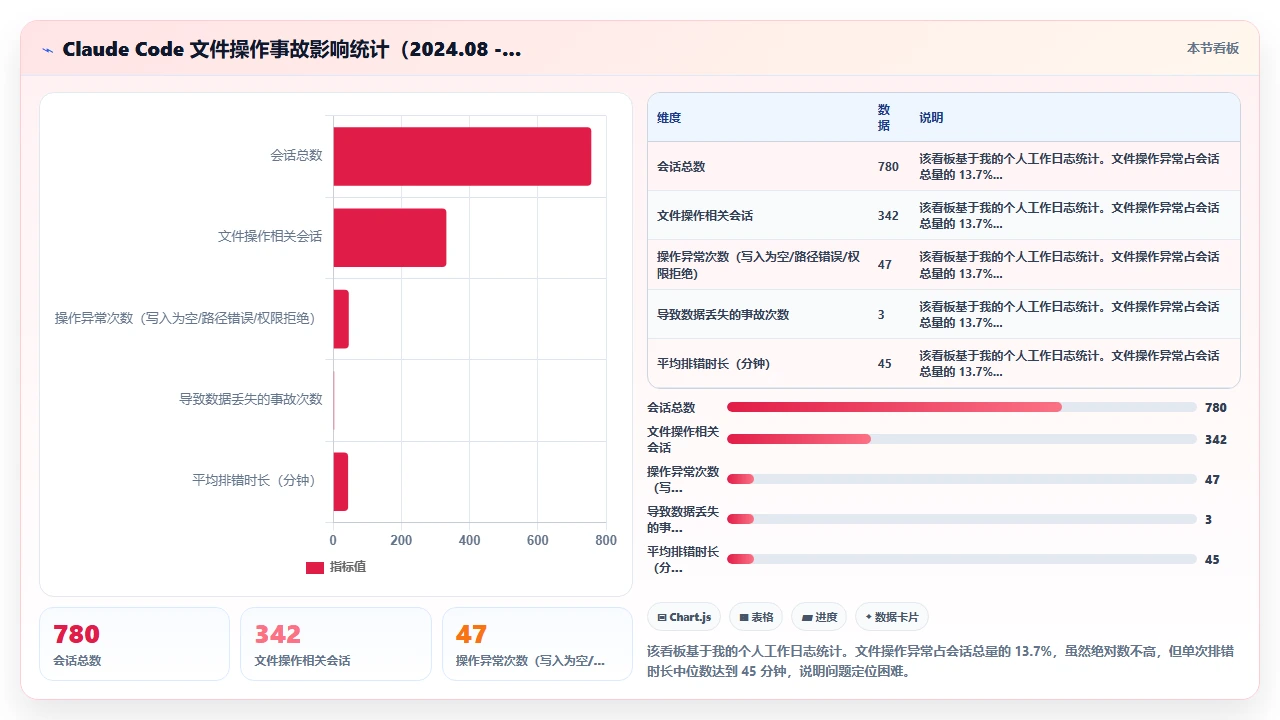Select the Chart.js tag chip
The height and width of the screenshot is (720, 1280).
tap(684, 617)
